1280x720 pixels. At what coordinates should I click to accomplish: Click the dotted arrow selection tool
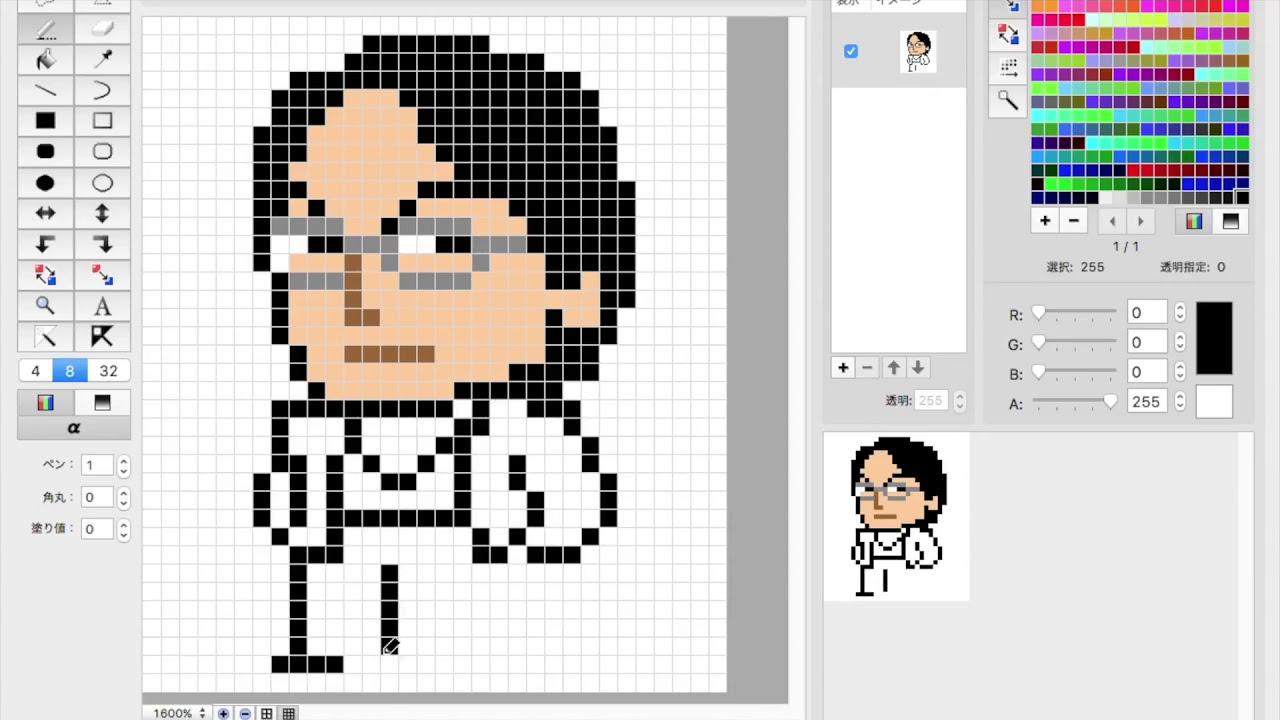click(x=45, y=337)
